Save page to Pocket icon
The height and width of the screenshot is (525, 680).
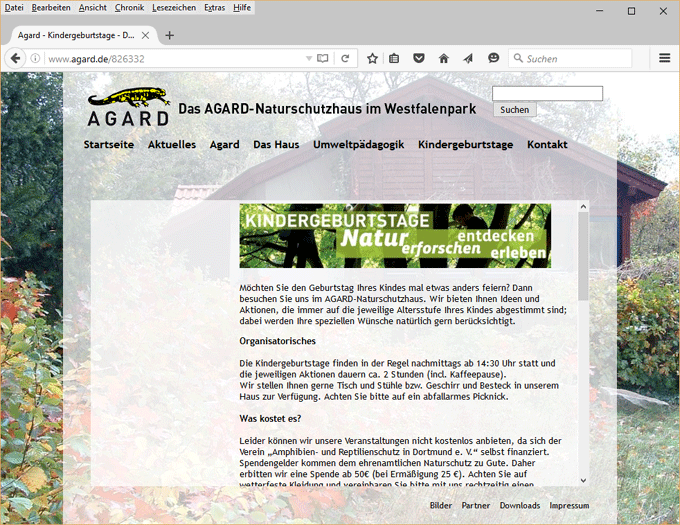tap(418, 58)
